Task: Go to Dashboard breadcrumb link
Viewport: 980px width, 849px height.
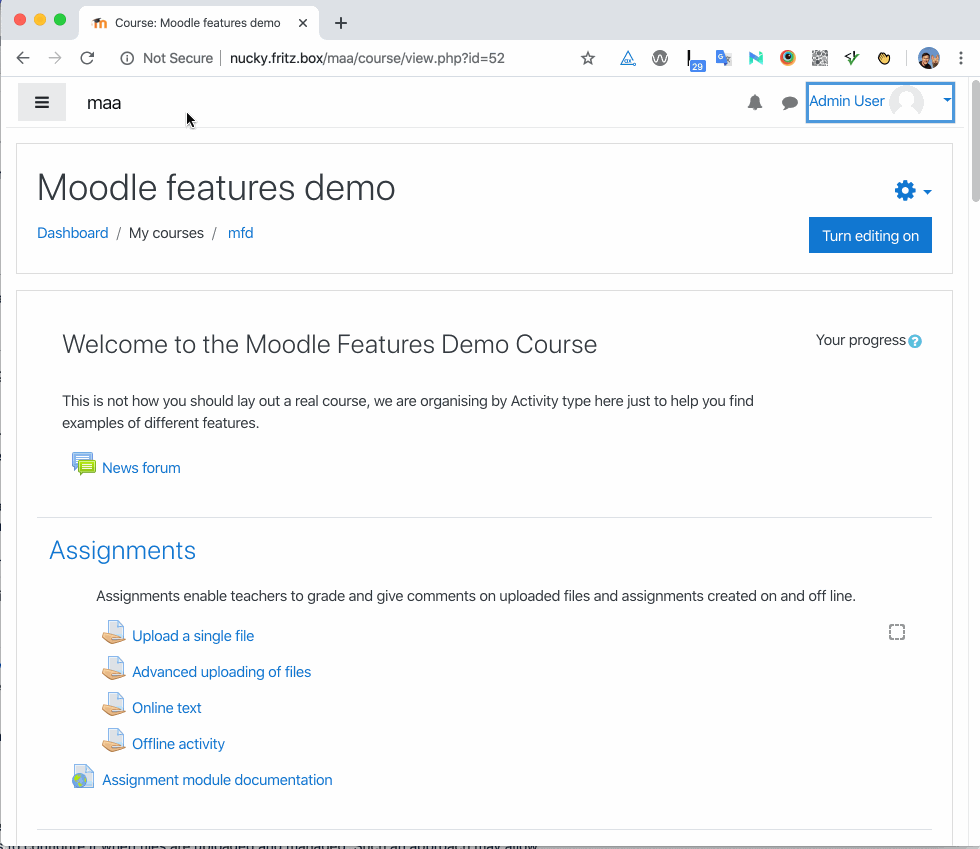Action: [x=72, y=233]
